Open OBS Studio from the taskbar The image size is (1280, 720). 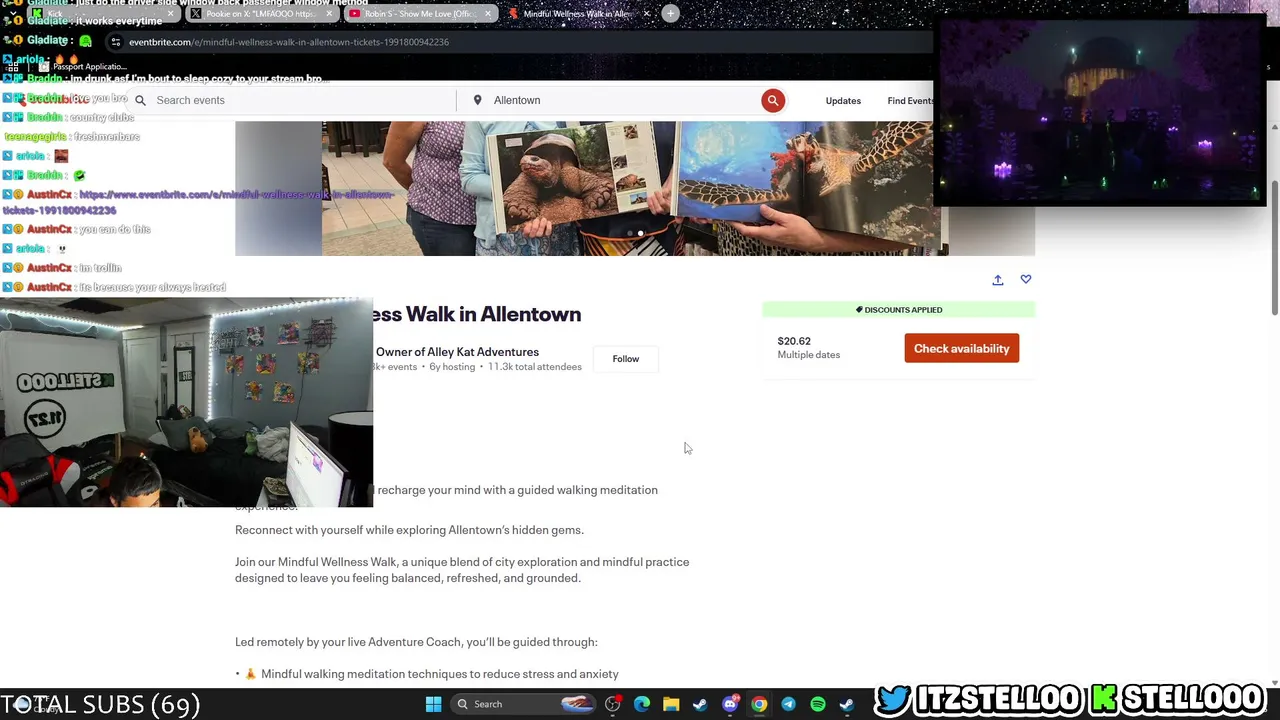coord(613,704)
